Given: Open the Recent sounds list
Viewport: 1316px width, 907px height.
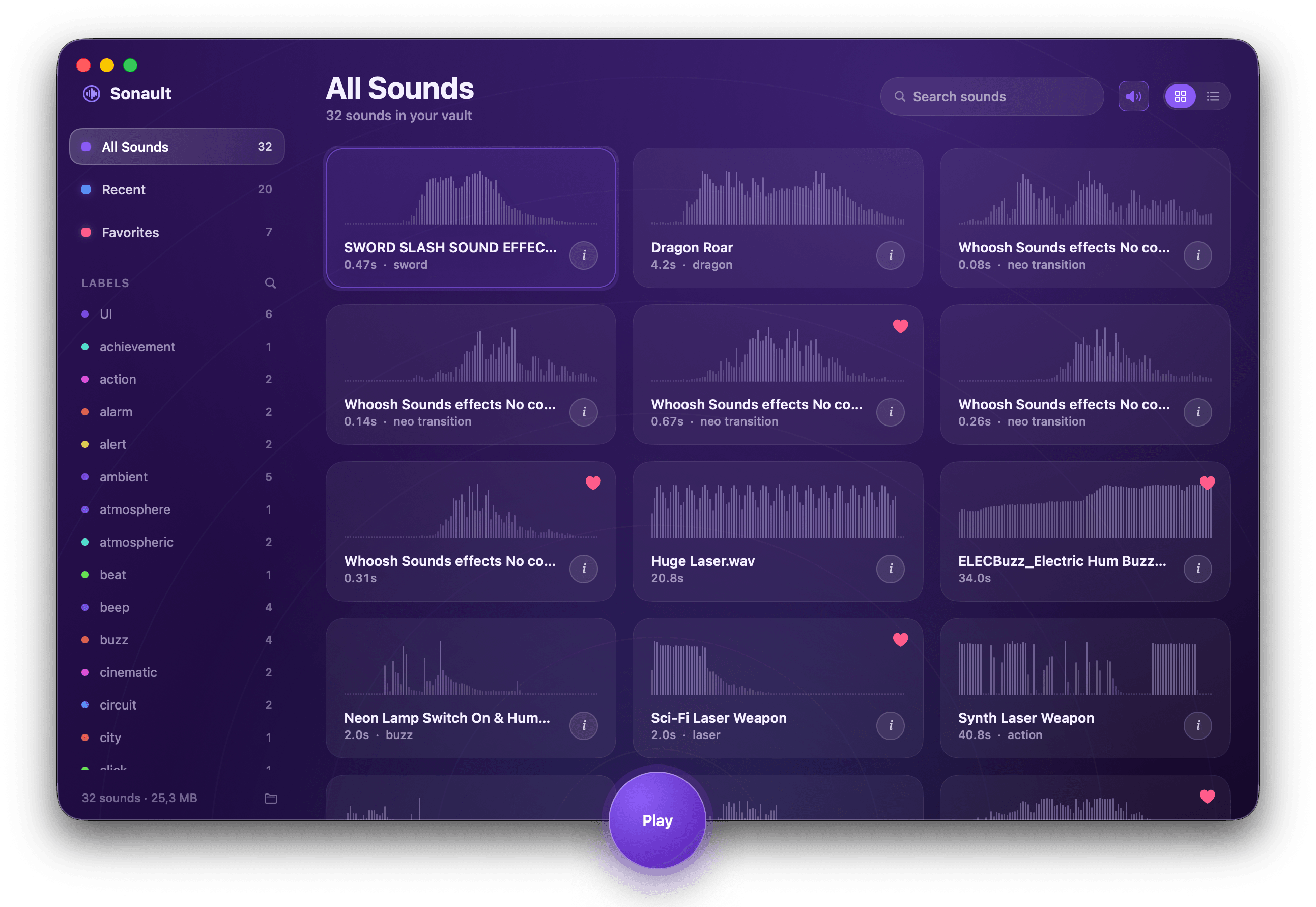Looking at the screenshot, I should click(177, 190).
